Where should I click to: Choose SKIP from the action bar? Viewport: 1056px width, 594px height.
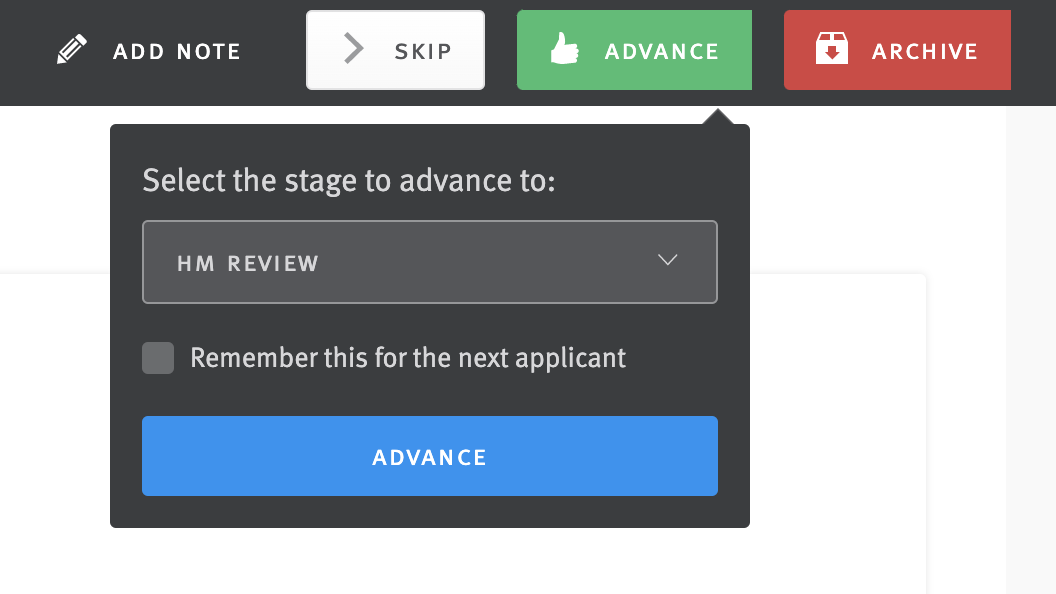pos(395,48)
